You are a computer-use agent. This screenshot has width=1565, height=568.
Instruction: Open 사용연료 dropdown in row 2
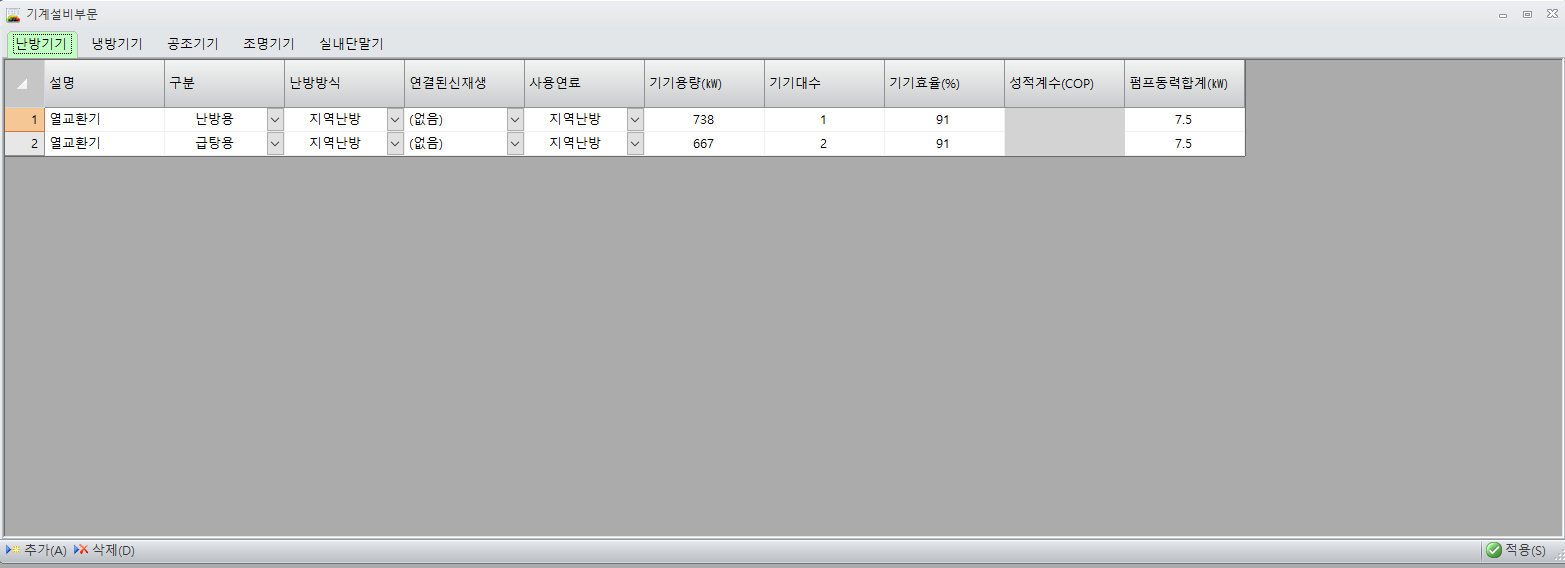tap(635, 143)
